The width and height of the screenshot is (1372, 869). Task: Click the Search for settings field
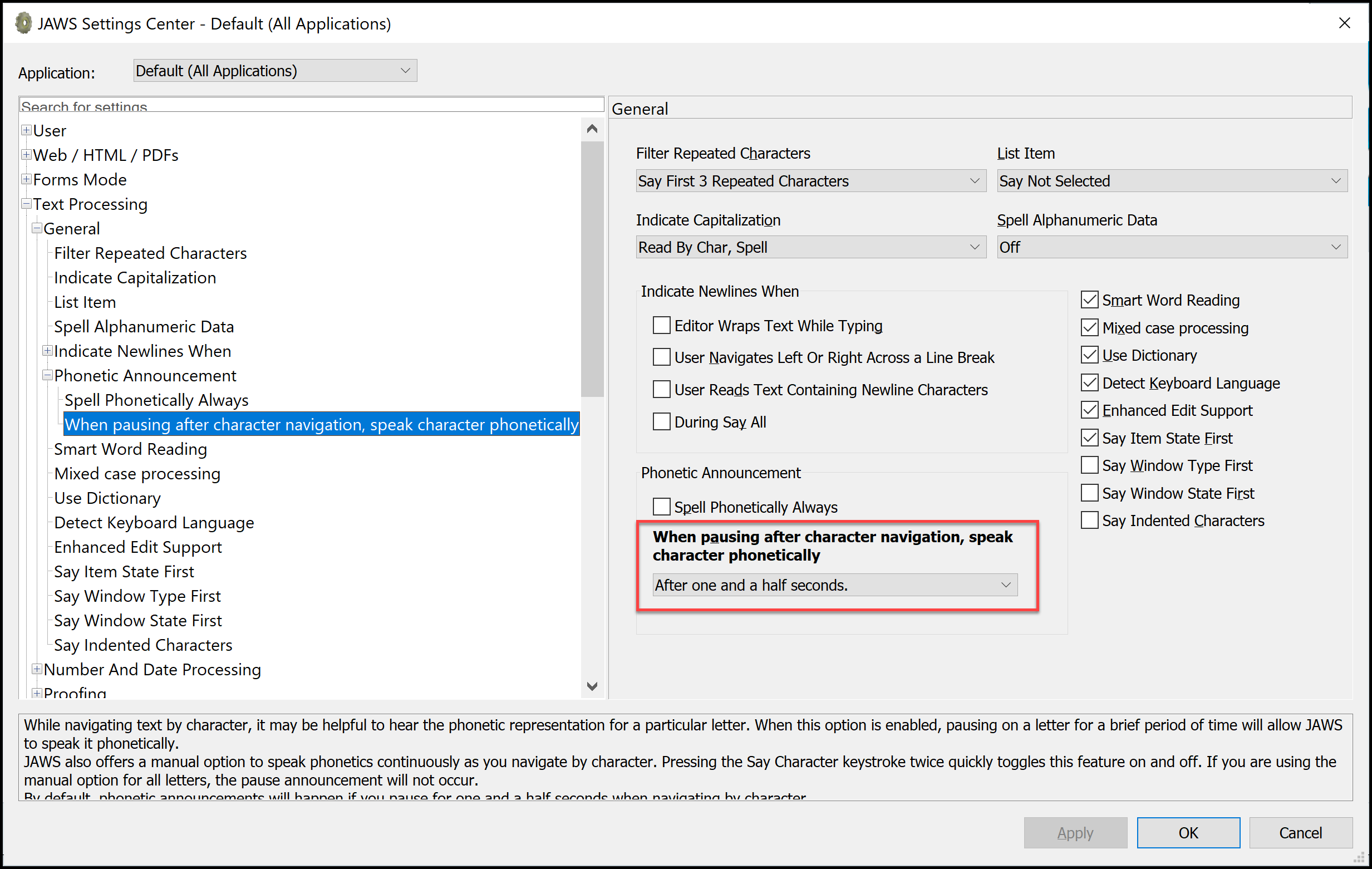click(x=311, y=105)
